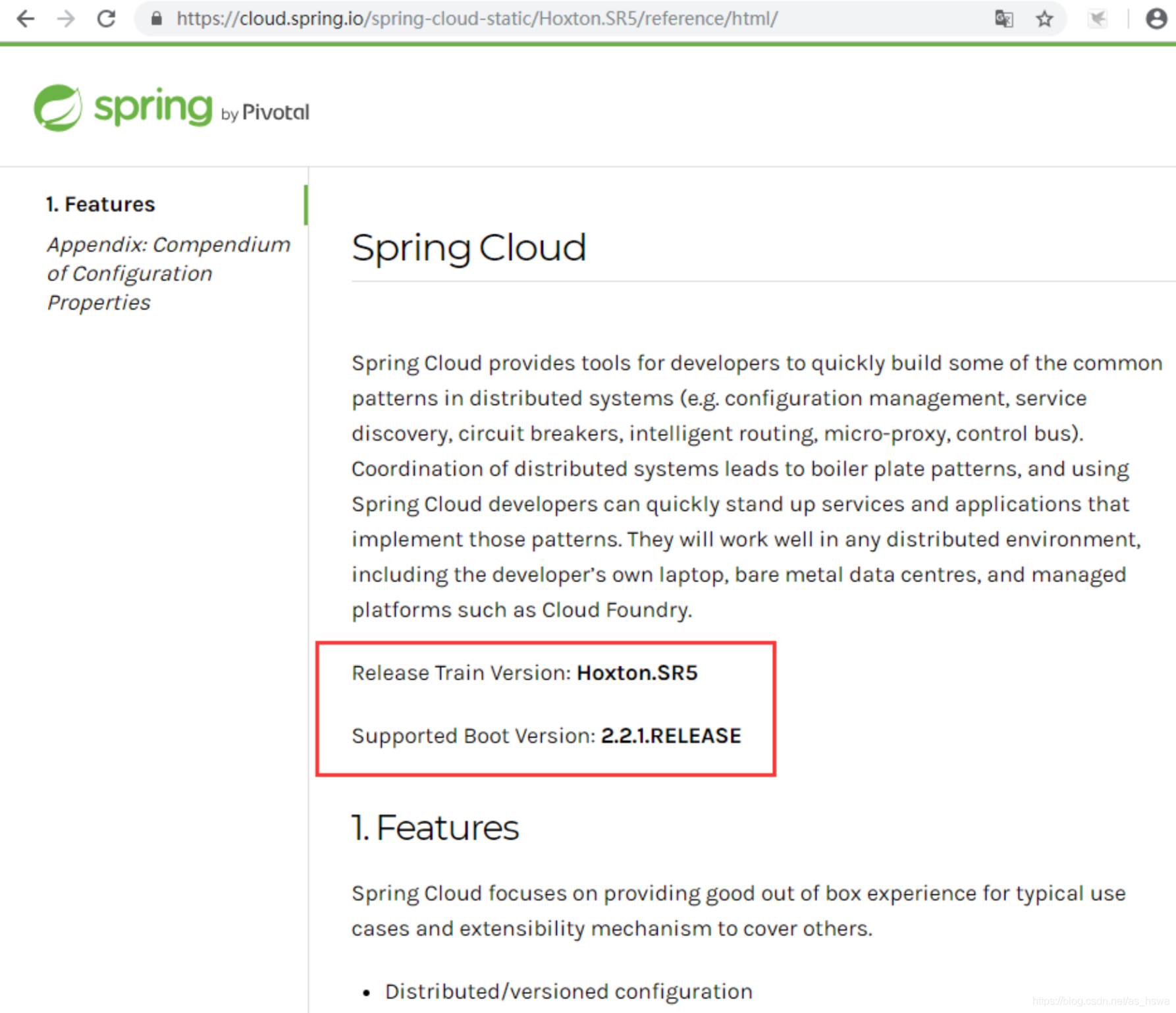Click the 'Spring Cloud' page heading
Image resolution: width=1176 pixels, height=1013 pixels.
[469, 248]
